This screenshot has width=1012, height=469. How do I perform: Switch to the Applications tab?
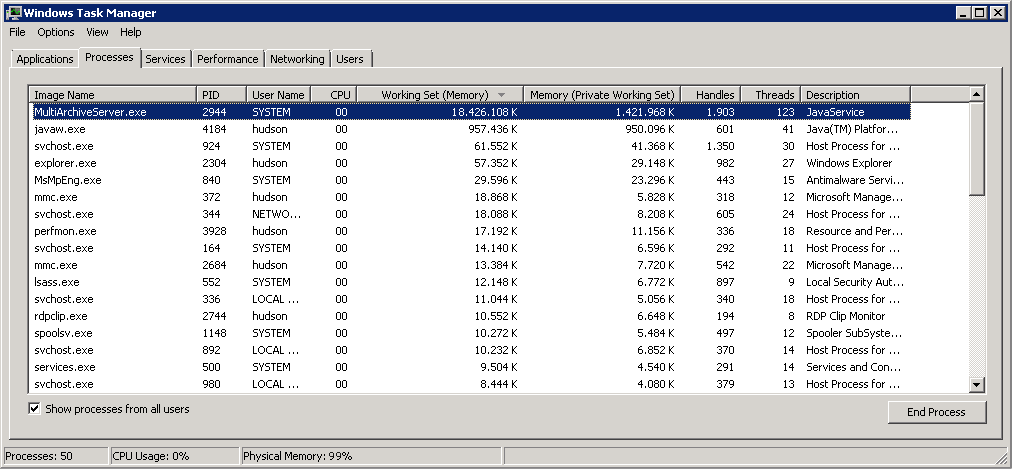tap(45, 59)
